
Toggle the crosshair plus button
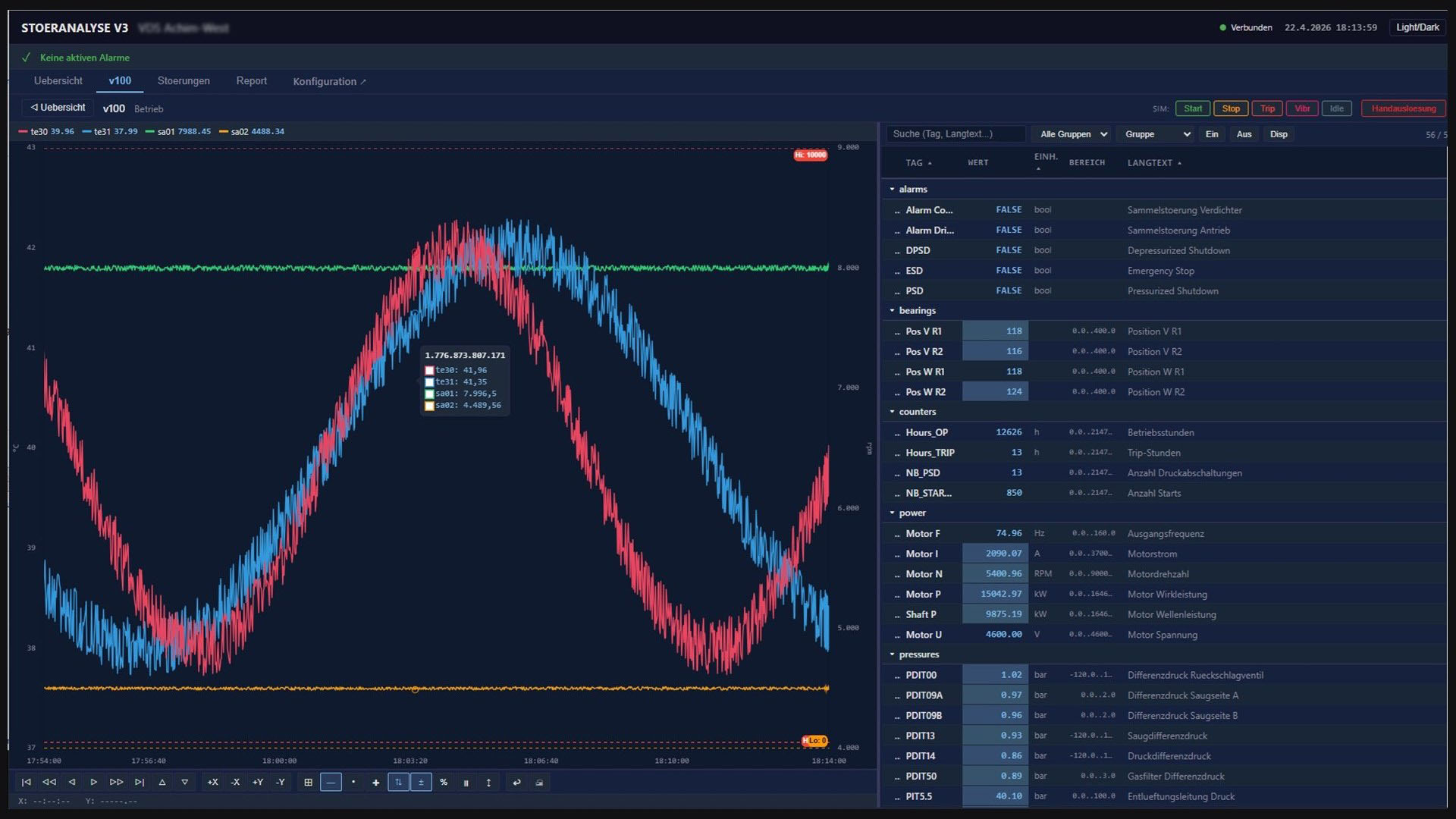[x=376, y=782]
